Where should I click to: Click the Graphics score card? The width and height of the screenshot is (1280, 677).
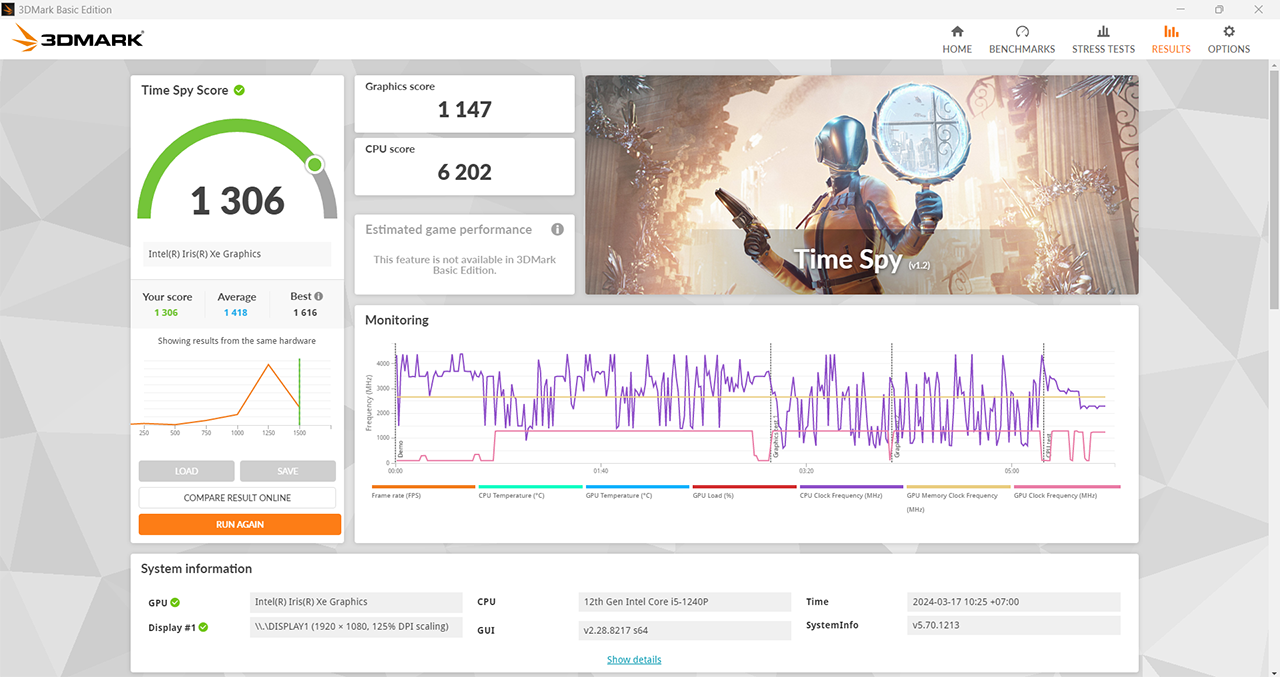465,103
